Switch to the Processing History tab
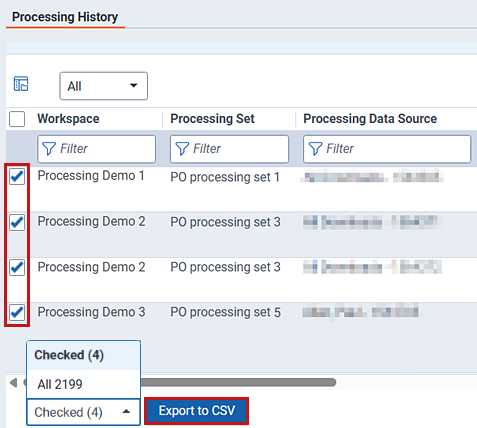 (x=65, y=17)
